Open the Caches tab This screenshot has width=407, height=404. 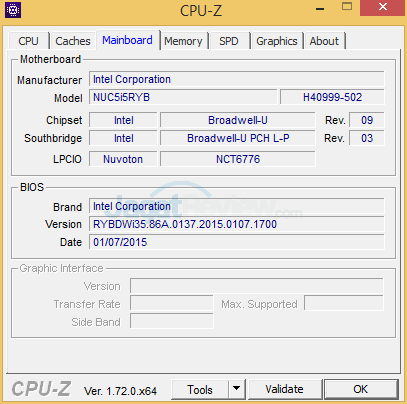coord(73,41)
